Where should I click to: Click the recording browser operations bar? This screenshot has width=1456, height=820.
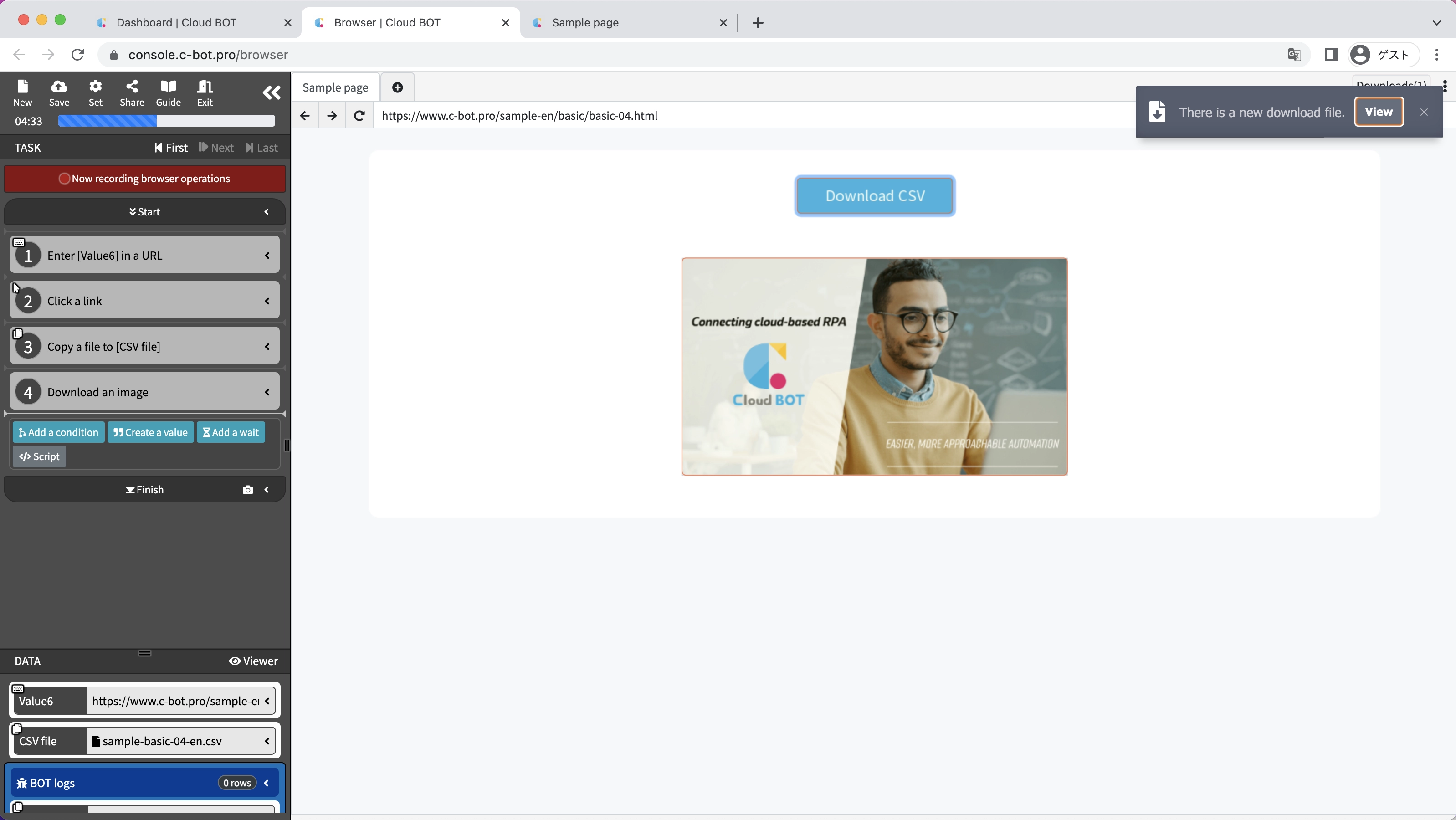(x=145, y=179)
